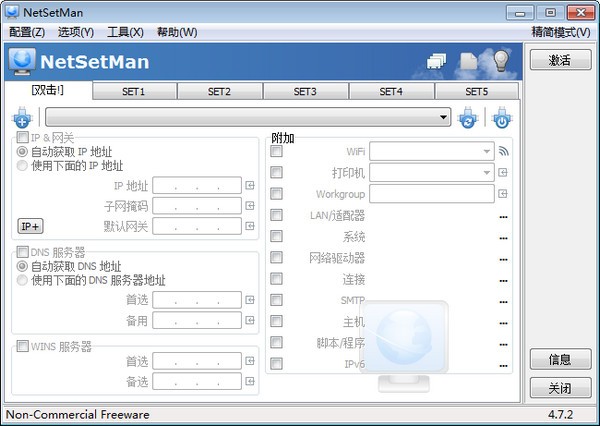This screenshot has height=426, width=600.
Task: Click the refresh adapter icon
Action: (x=467, y=119)
